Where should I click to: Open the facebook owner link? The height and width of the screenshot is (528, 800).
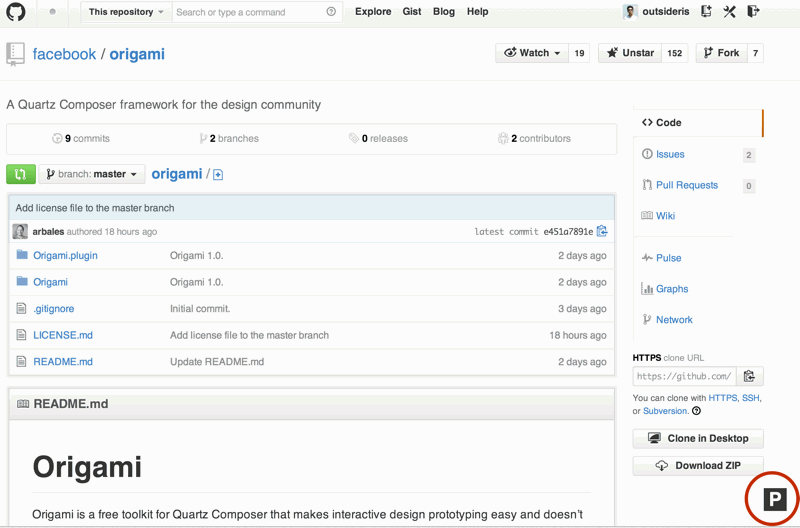point(64,54)
